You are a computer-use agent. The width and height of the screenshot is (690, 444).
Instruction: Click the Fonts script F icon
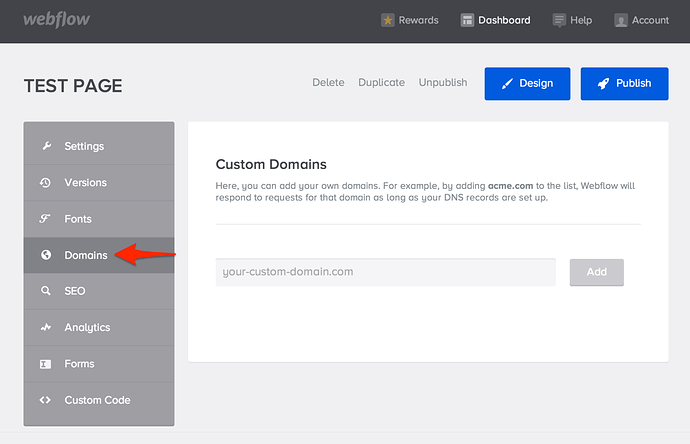coord(45,218)
